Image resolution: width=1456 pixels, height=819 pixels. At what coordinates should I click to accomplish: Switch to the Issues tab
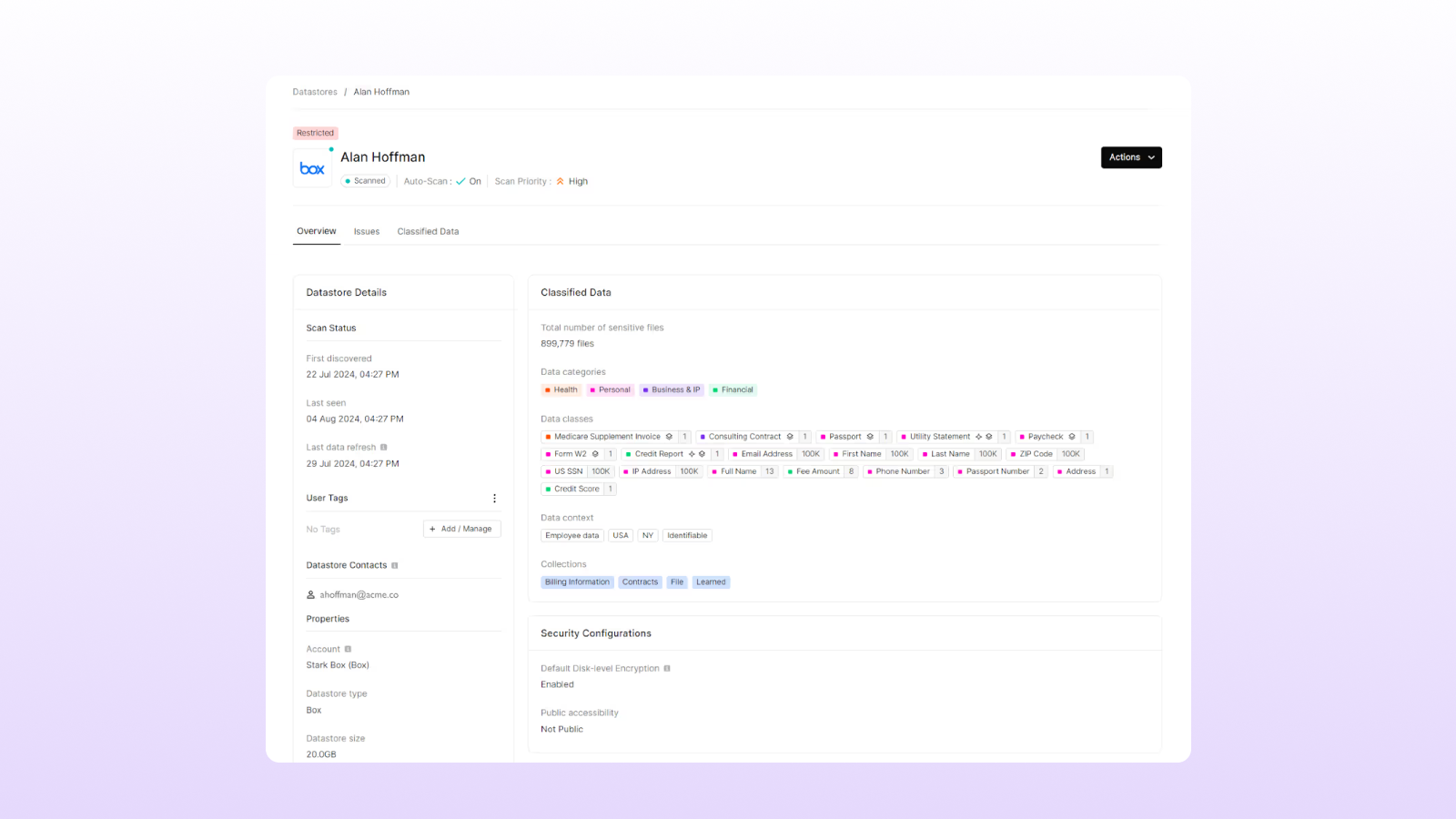tap(367, 231)
